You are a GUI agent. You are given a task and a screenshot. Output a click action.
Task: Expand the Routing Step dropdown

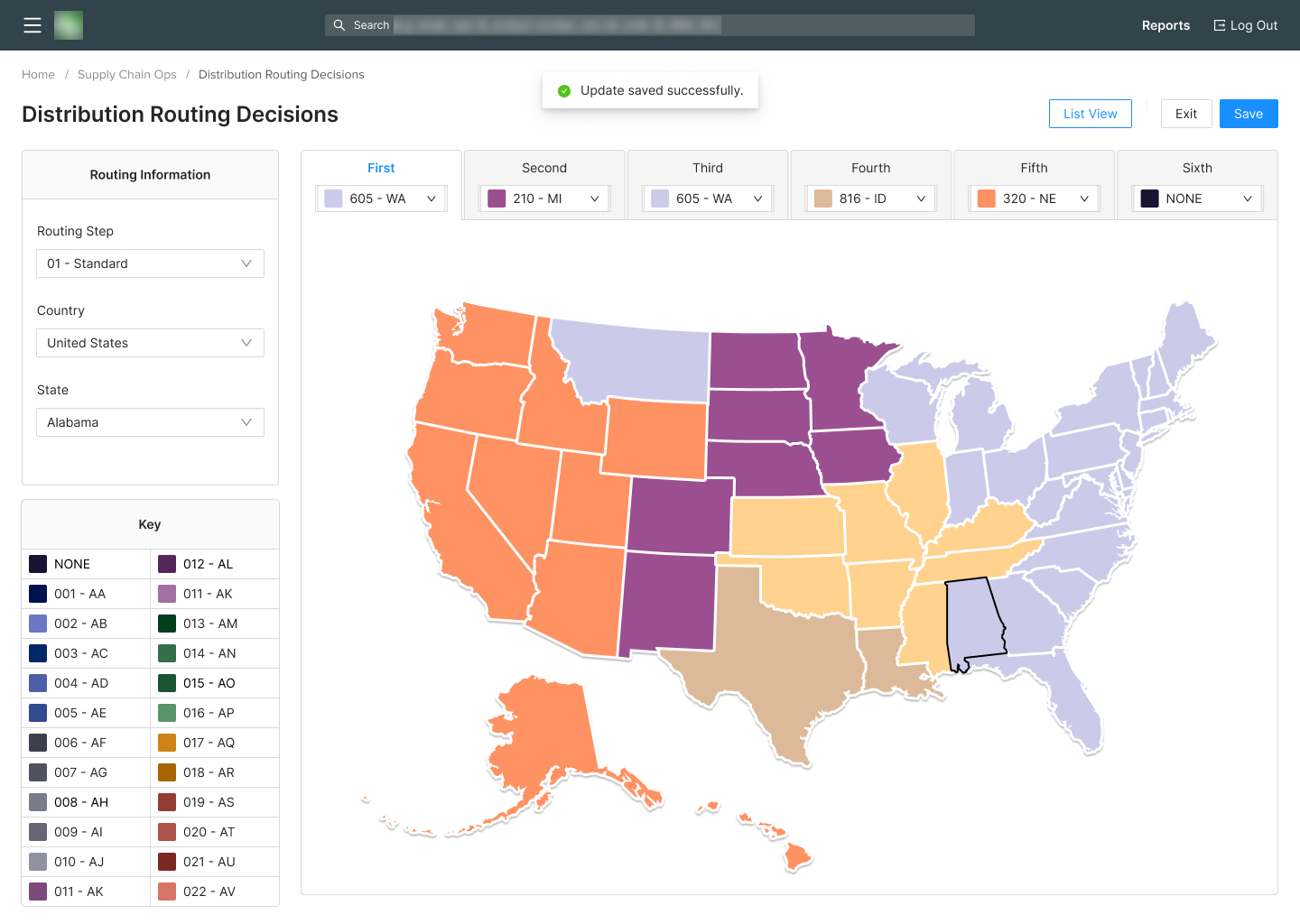click(150, 263)
